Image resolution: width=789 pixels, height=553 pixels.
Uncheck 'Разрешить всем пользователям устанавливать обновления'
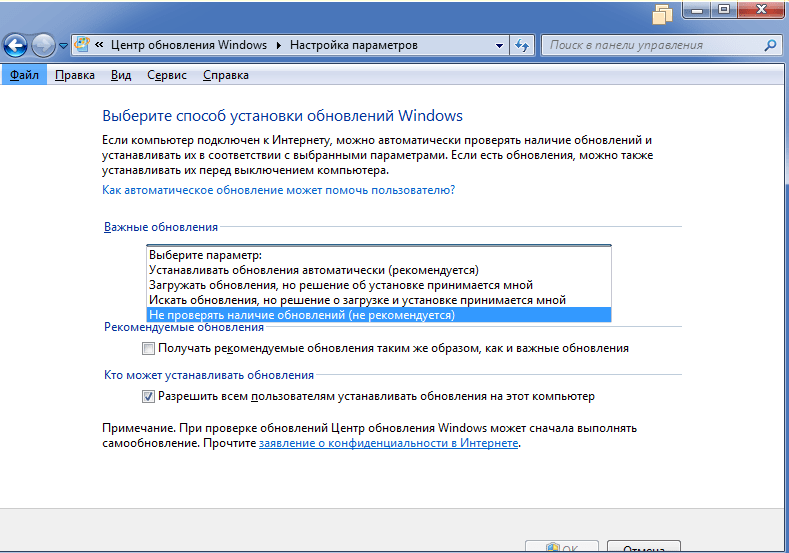pyautogui.click(x=148, y=397)
